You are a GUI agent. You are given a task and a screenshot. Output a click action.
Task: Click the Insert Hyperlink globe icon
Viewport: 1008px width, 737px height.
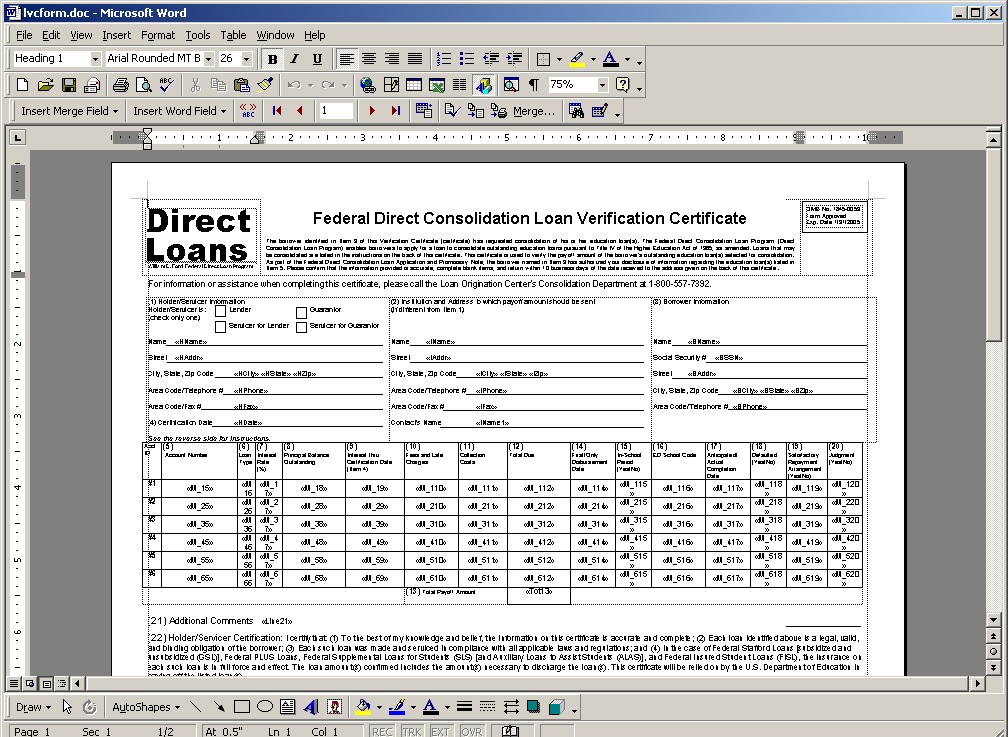coord(368,85)
